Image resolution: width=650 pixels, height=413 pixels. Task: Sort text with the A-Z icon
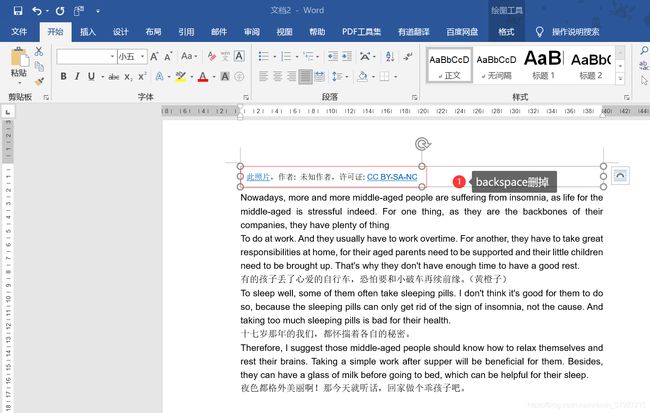point(390,56)
